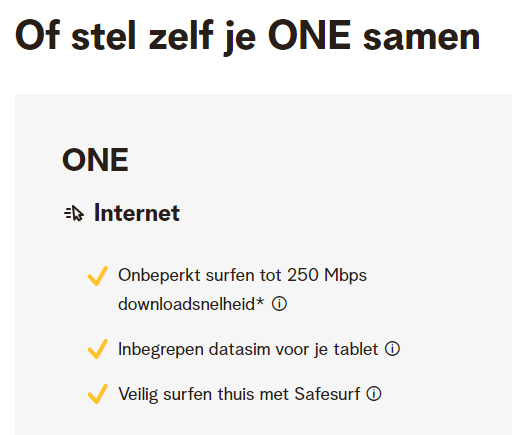Click the word ONE in the page title
The width and height of the screenshot is (512, 435).
coord(310,35)
